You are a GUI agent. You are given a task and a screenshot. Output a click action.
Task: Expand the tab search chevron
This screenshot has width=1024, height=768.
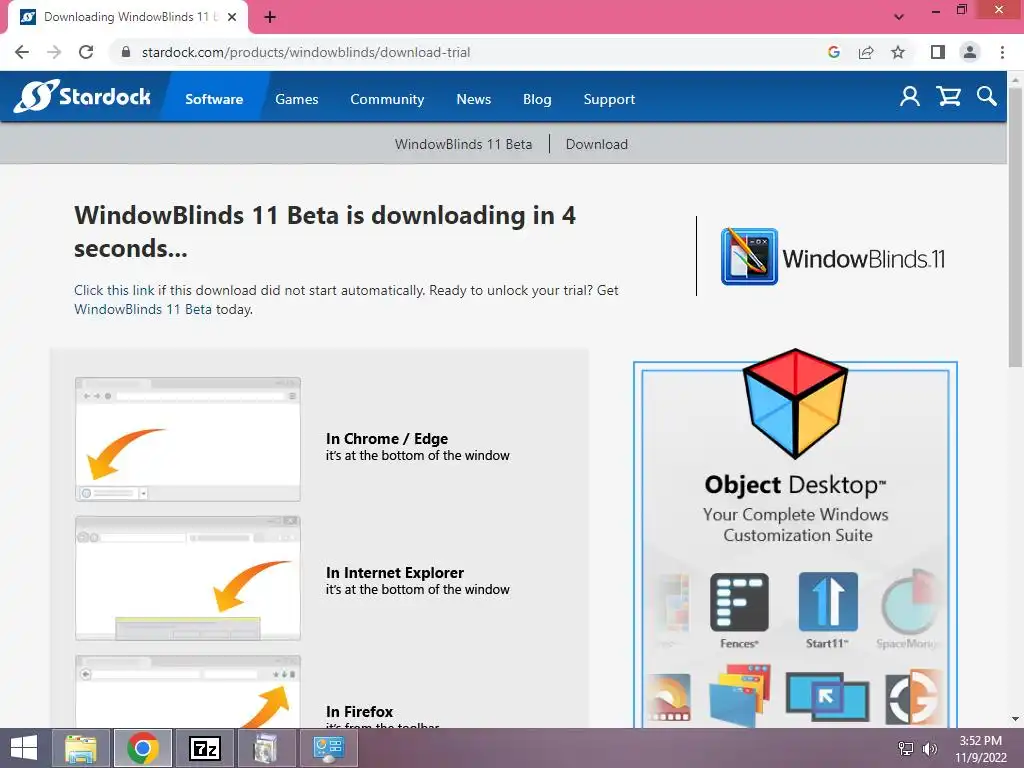(899, 17)
